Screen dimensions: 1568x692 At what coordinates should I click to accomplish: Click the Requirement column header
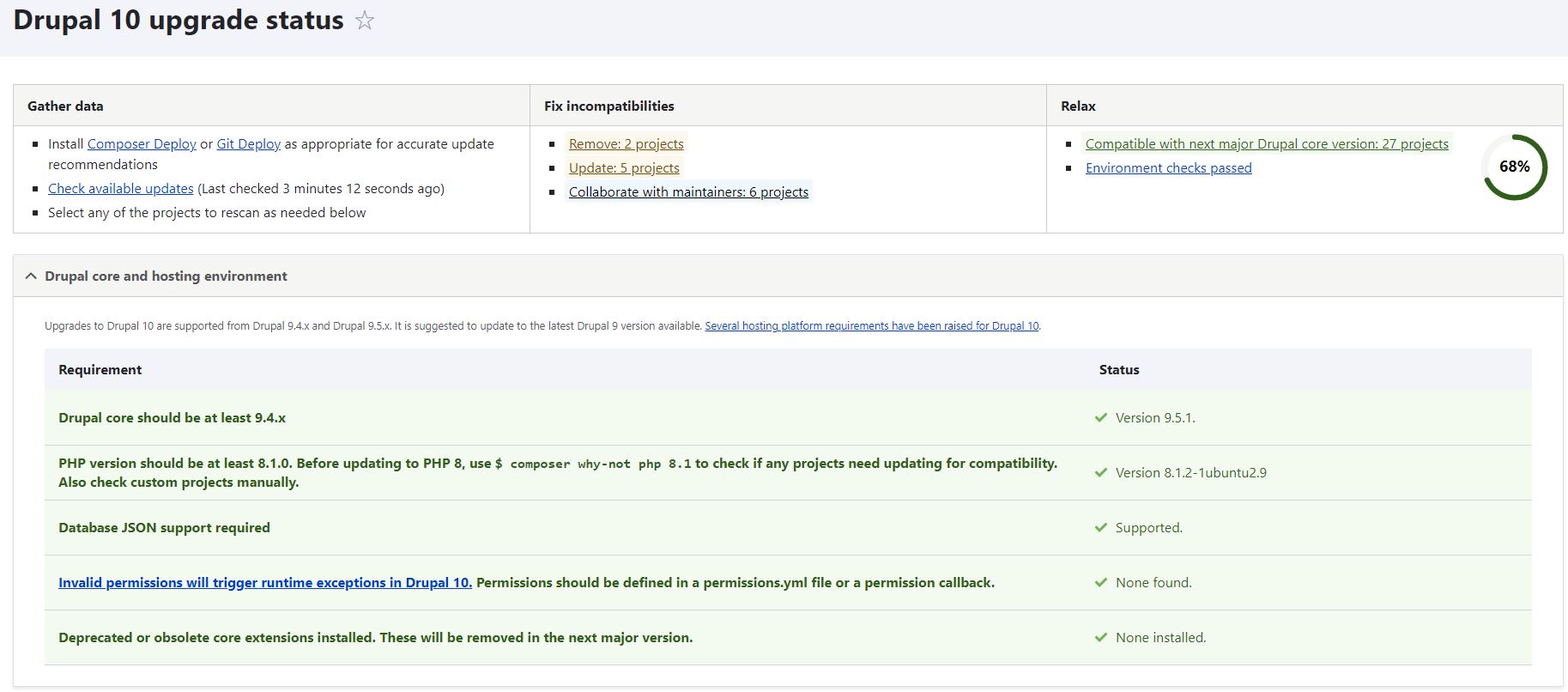100,369
